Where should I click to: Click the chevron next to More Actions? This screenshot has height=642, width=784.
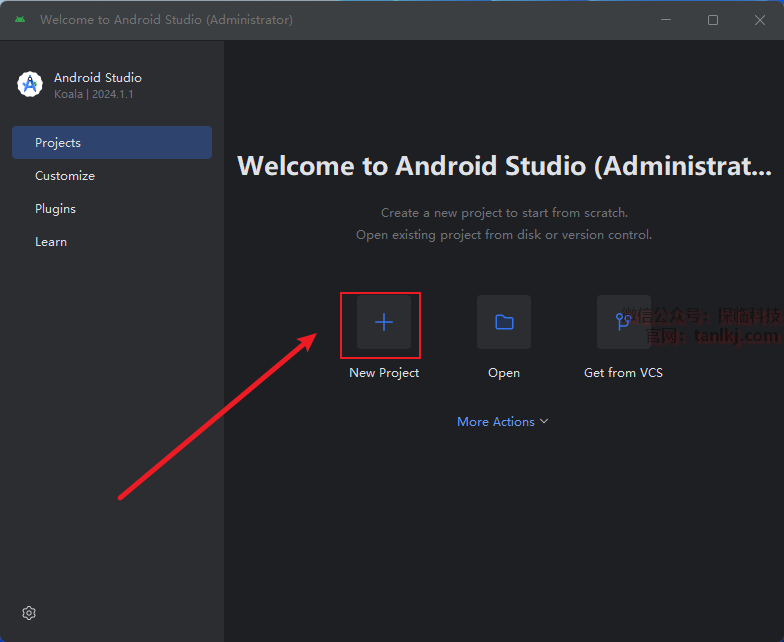pos(544,422)
